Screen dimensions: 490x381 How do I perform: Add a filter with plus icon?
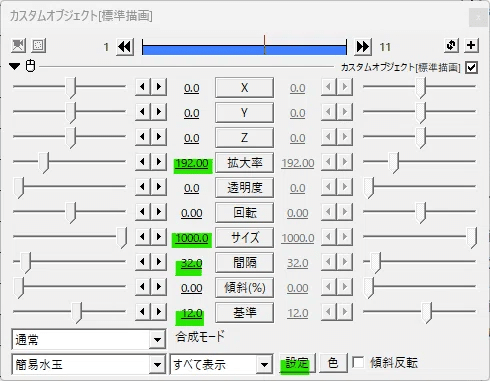pos(471,45)
